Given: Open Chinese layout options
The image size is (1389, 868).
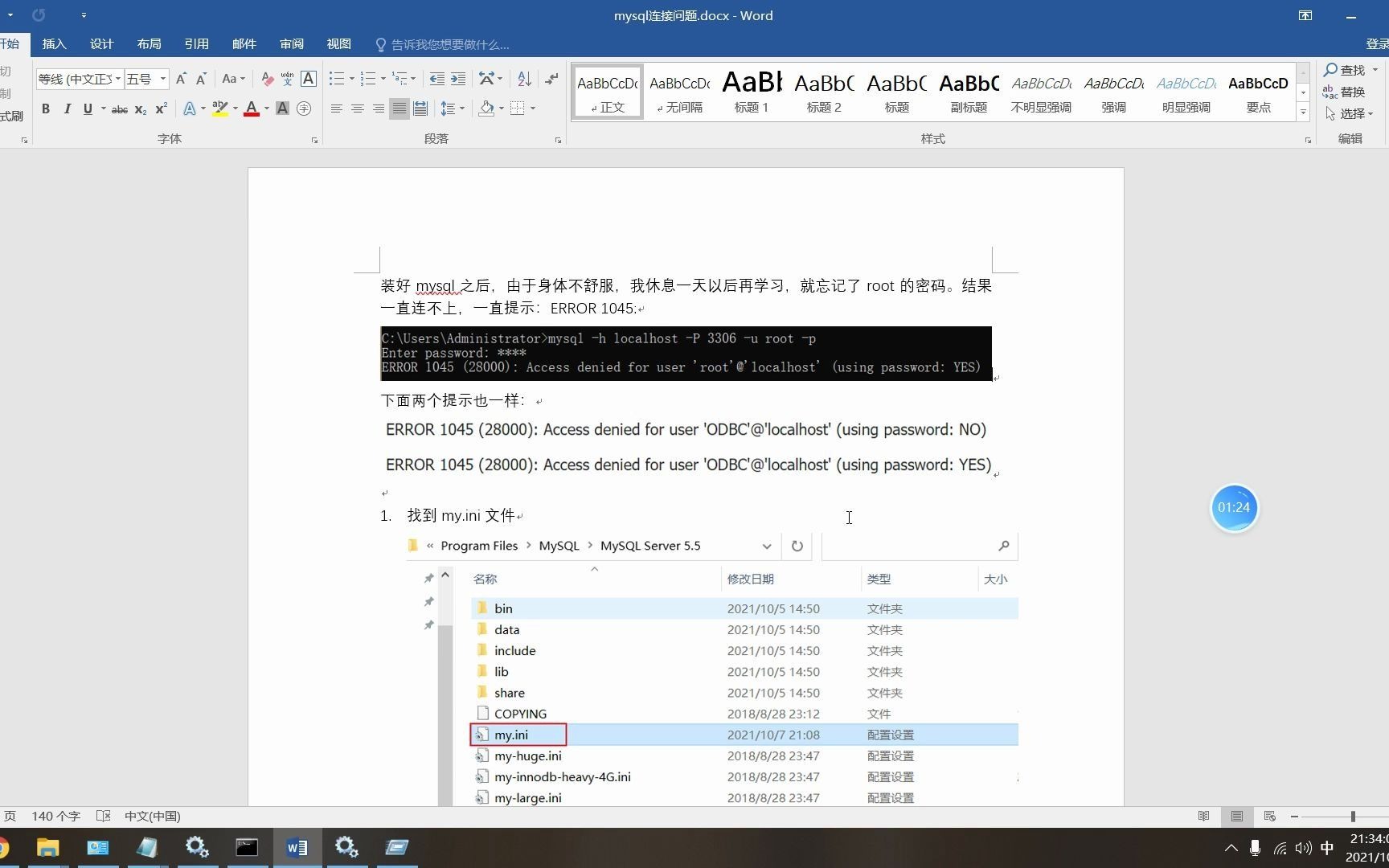Looking at the screenshot, I should [x=486, y=79].
